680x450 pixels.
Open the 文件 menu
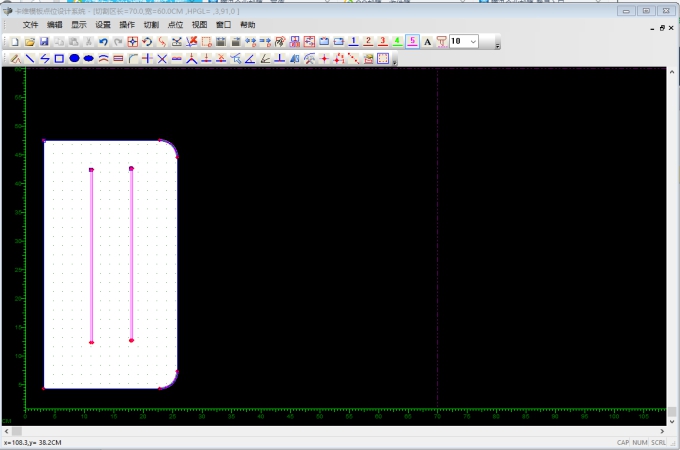30,25
